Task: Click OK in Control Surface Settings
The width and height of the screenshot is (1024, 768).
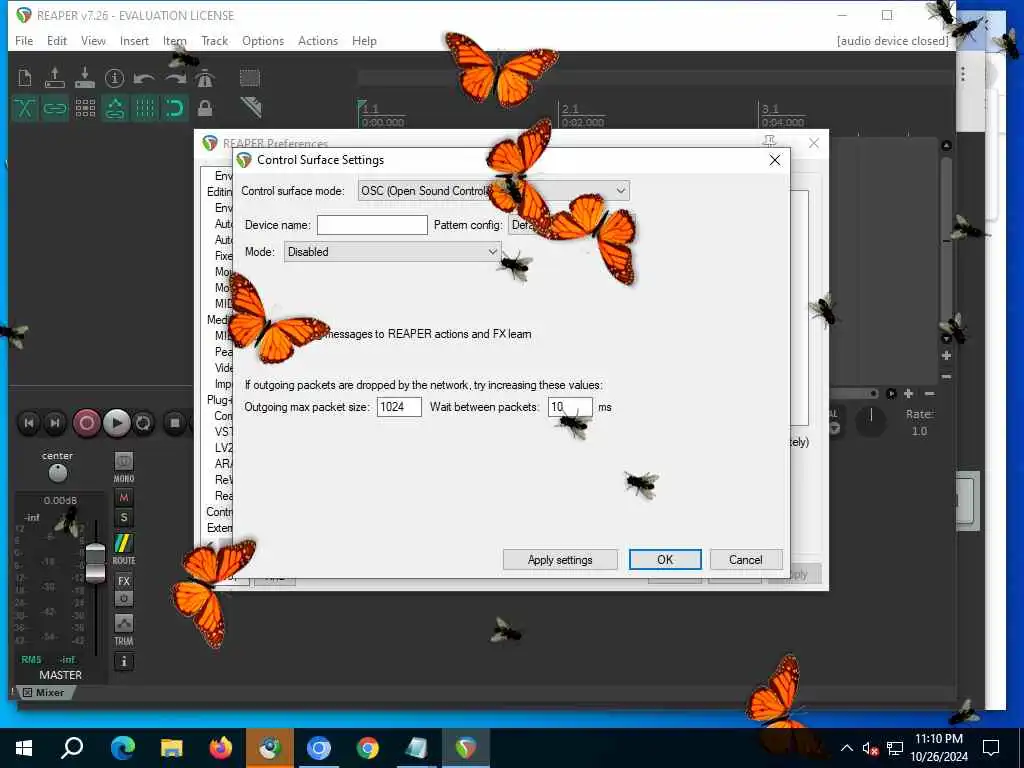Action: coord(665,560)
